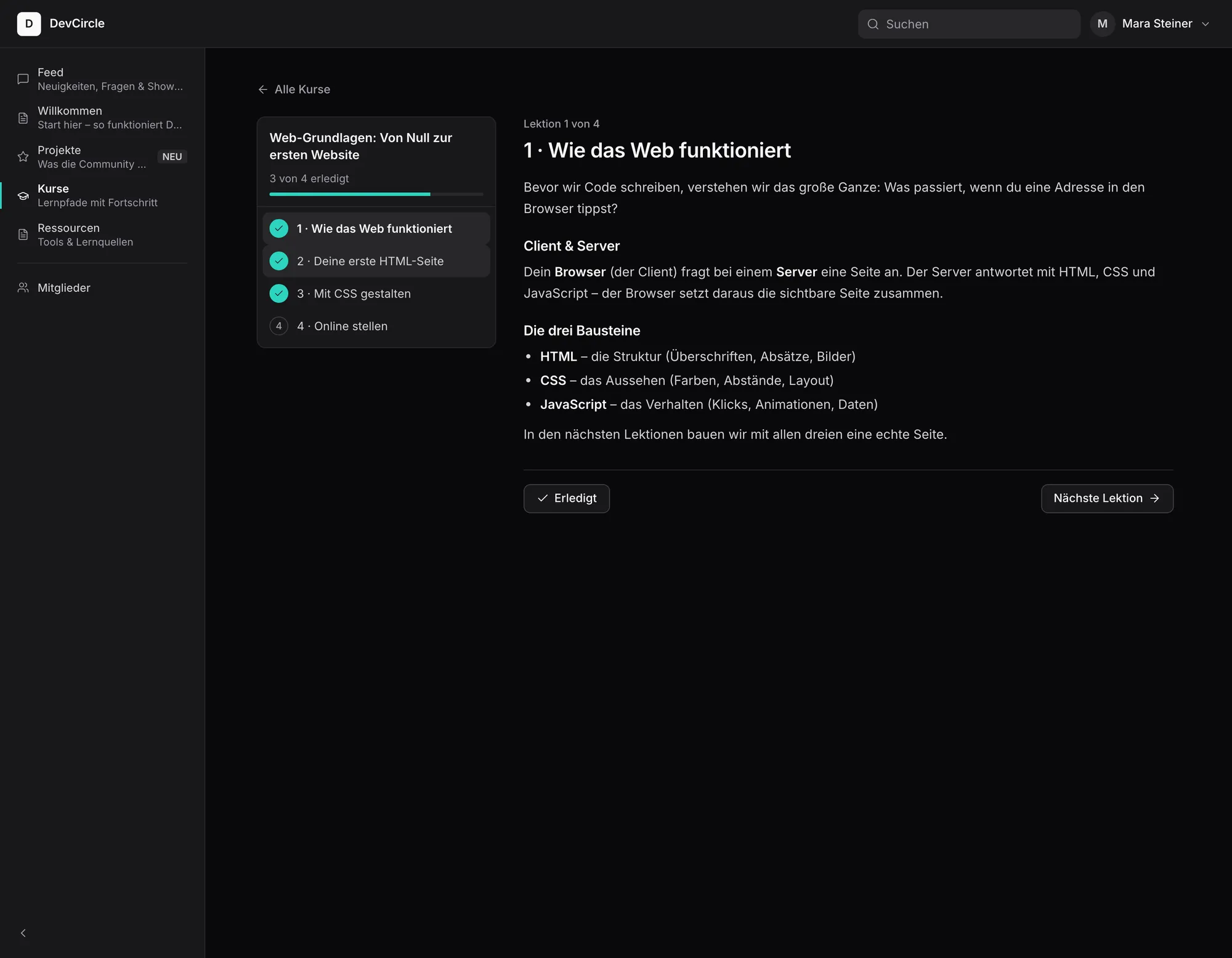The image size is (1232, 958).
Task: Click the search magnifier icon
Action: (x=873, y=24)
